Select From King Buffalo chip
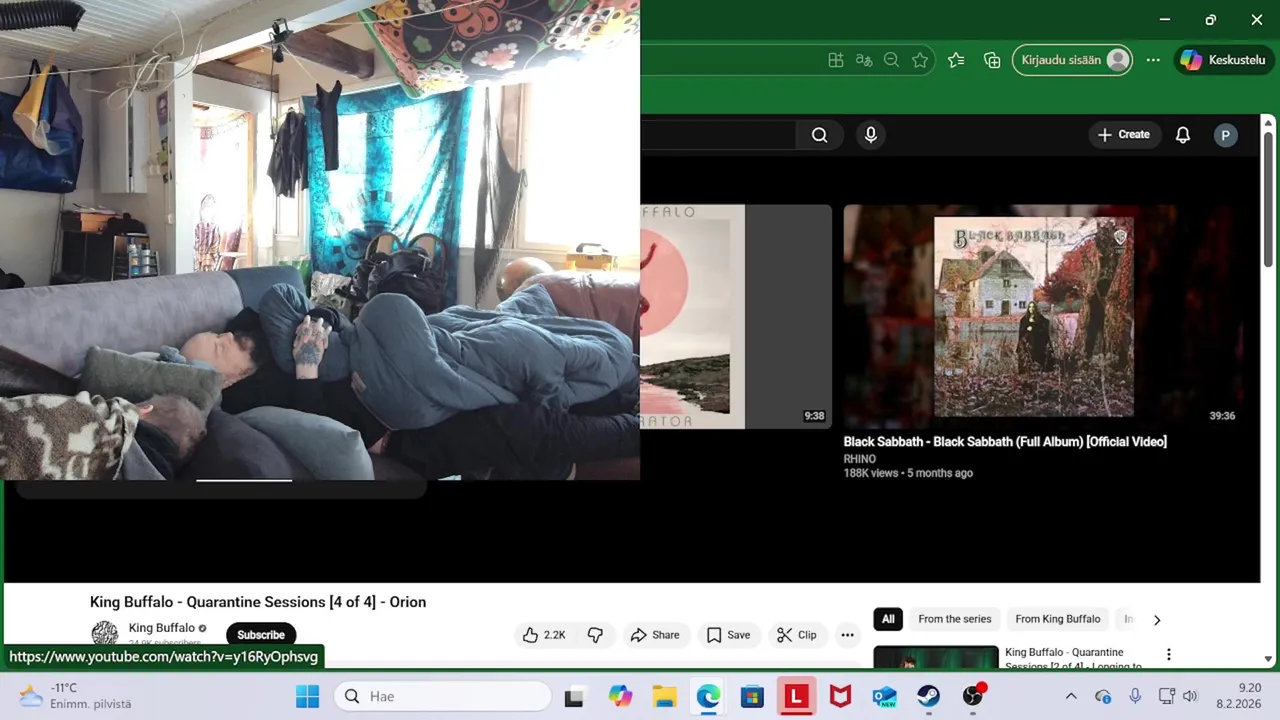 click(x=1058, y=619)
